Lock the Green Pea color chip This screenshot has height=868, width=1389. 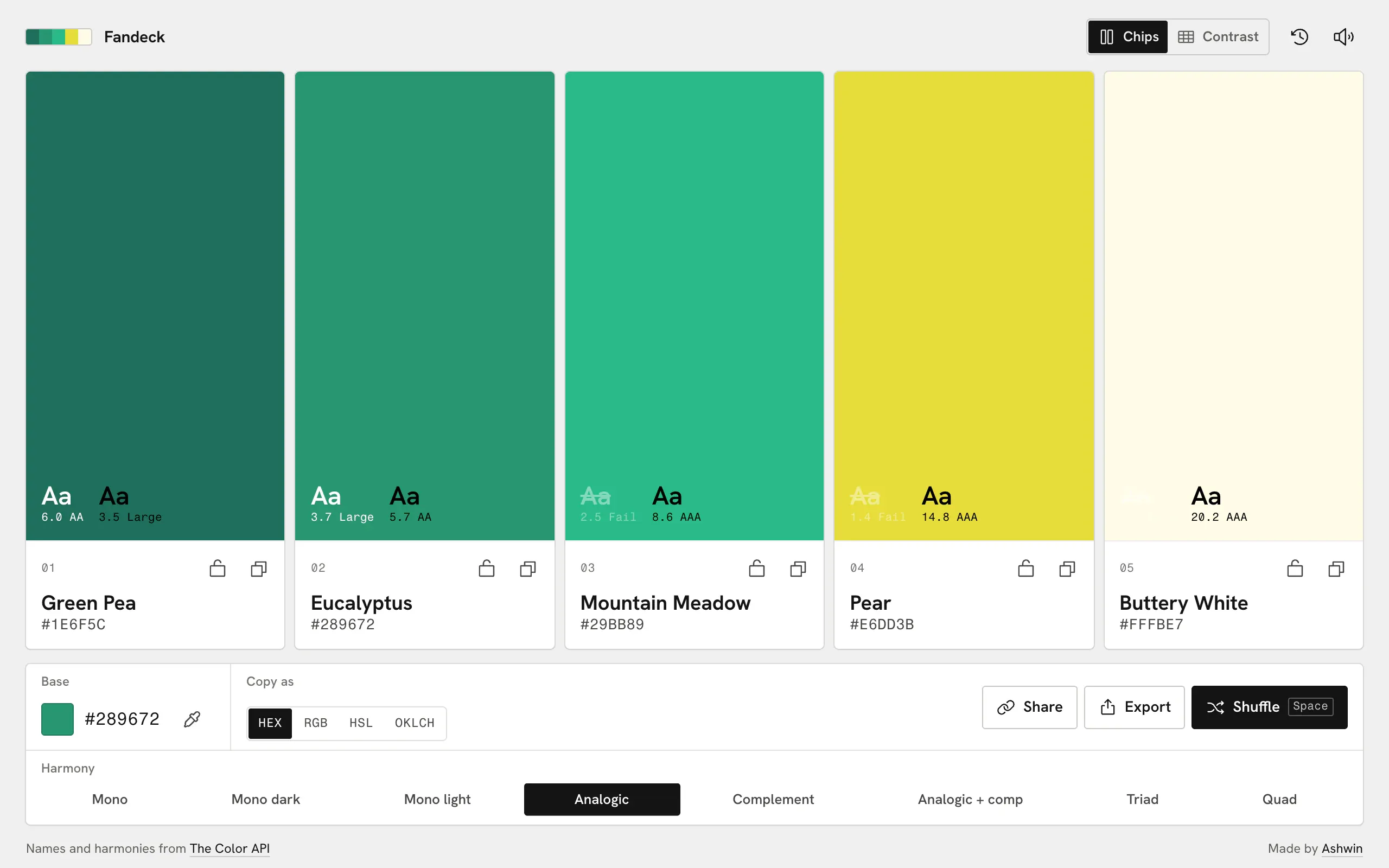pos(218,569)
